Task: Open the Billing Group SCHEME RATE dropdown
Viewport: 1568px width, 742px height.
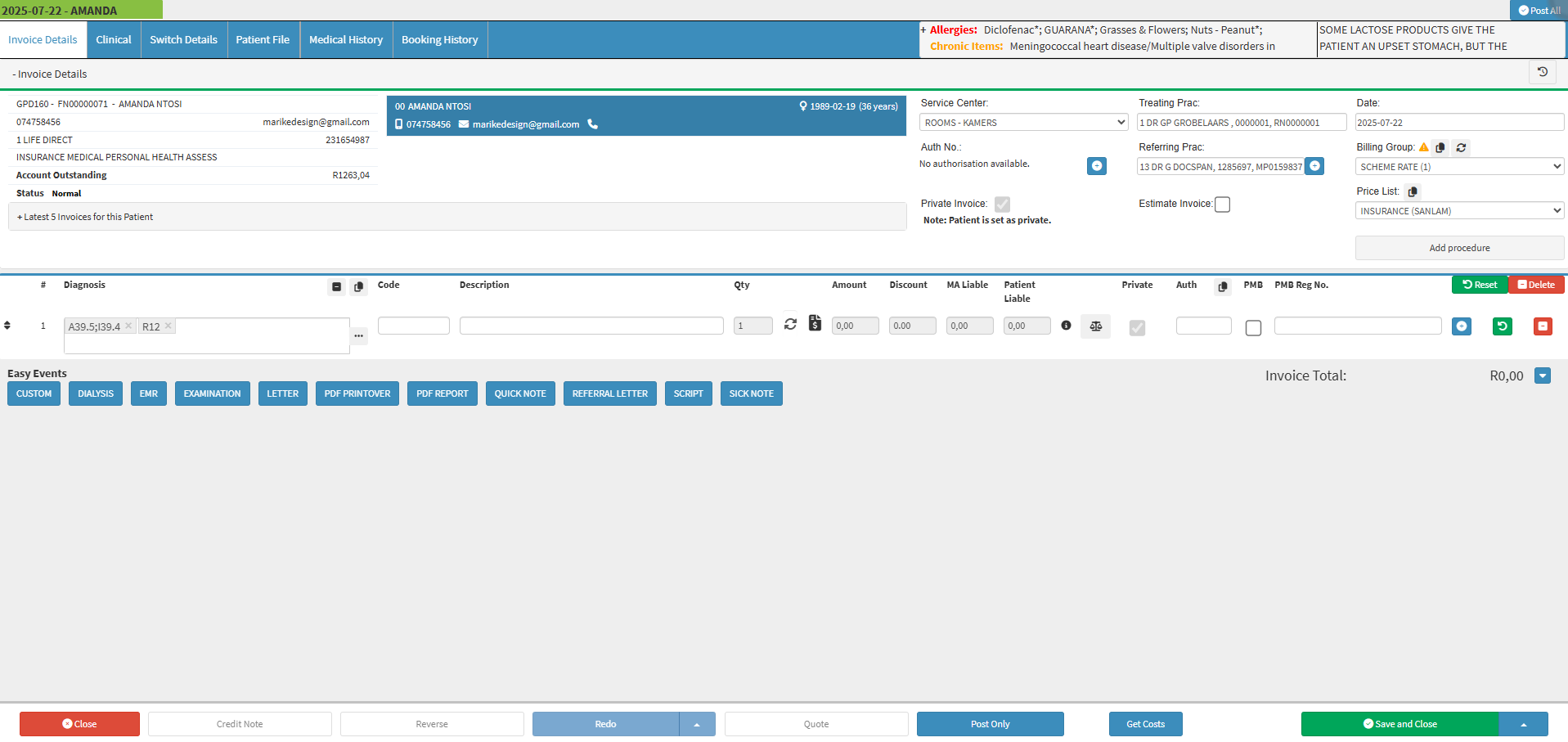Action: 1459,167
